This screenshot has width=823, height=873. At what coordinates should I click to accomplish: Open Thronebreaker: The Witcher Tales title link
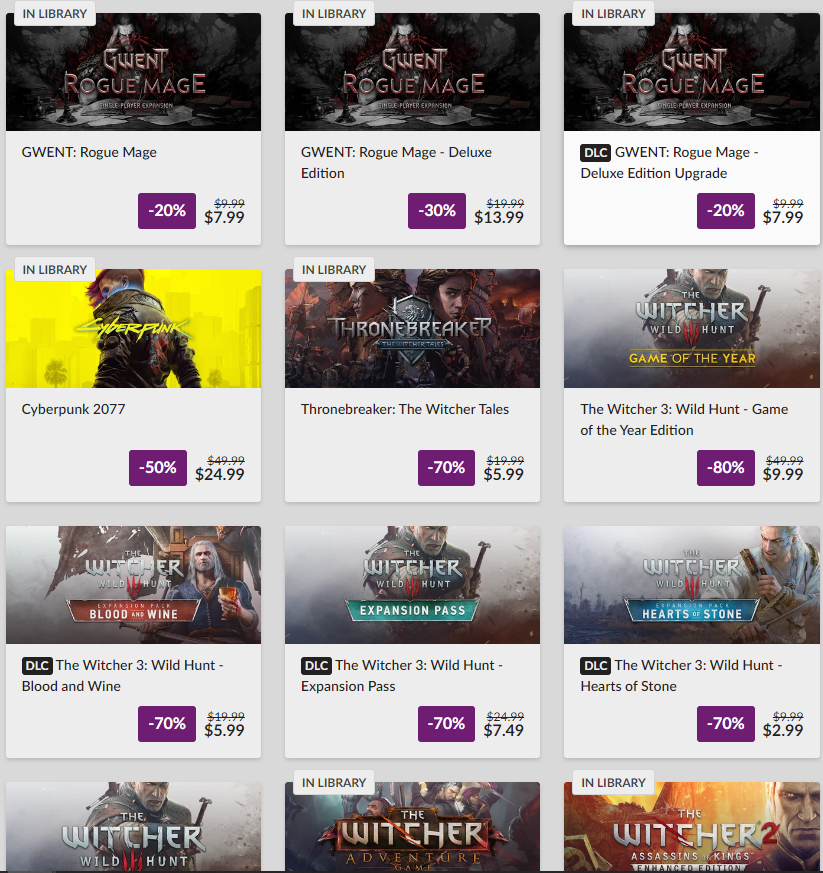coord(405,409)
